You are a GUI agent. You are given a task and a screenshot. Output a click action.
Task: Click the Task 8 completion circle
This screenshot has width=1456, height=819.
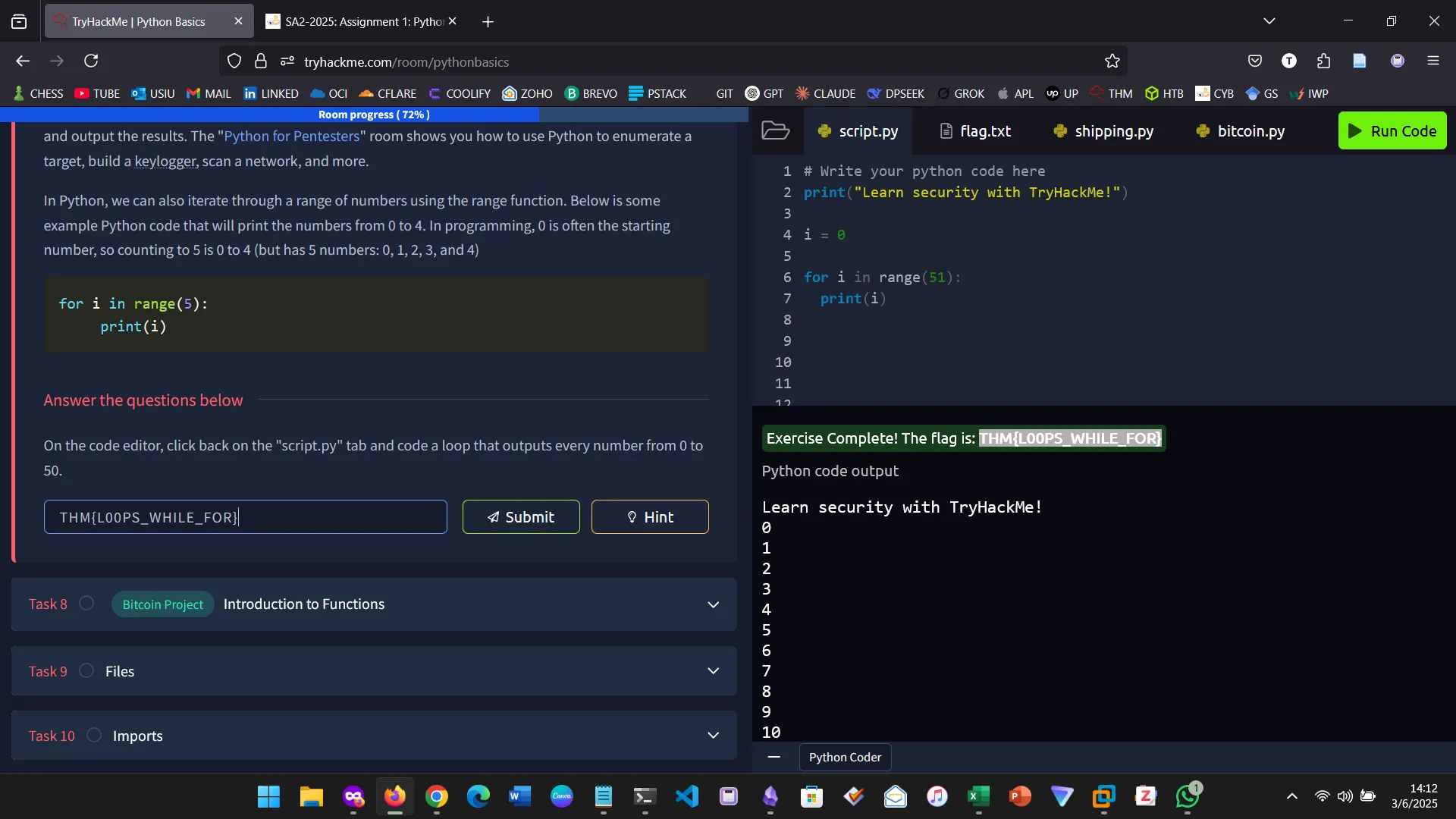86,604
